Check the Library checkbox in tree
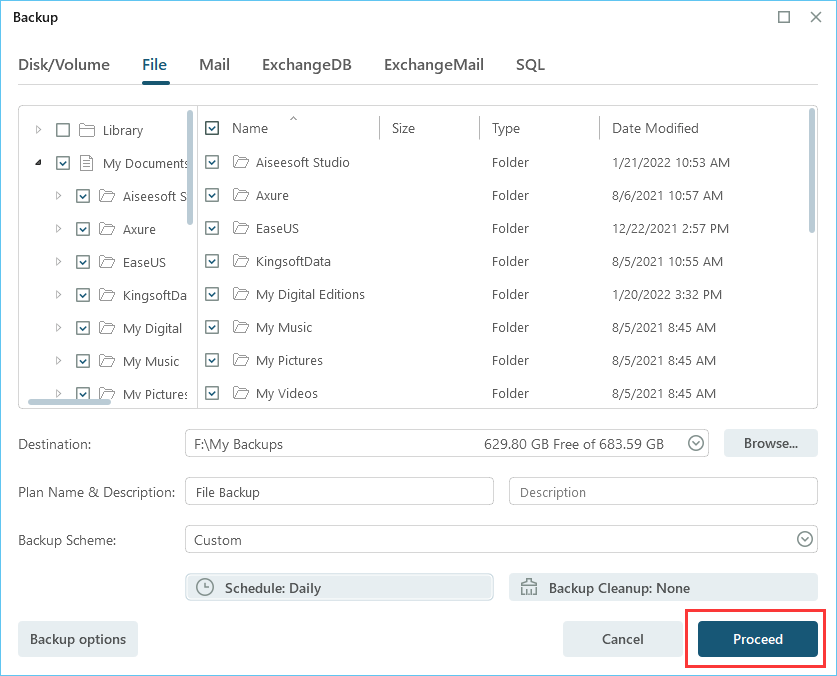Image resolution: width=837 pixels, height=676 pixels. [x=63, y=130]
